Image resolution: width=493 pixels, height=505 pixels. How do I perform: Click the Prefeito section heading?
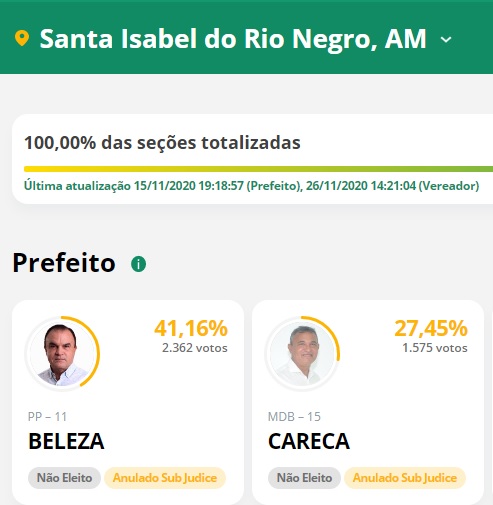click(64, 263)
